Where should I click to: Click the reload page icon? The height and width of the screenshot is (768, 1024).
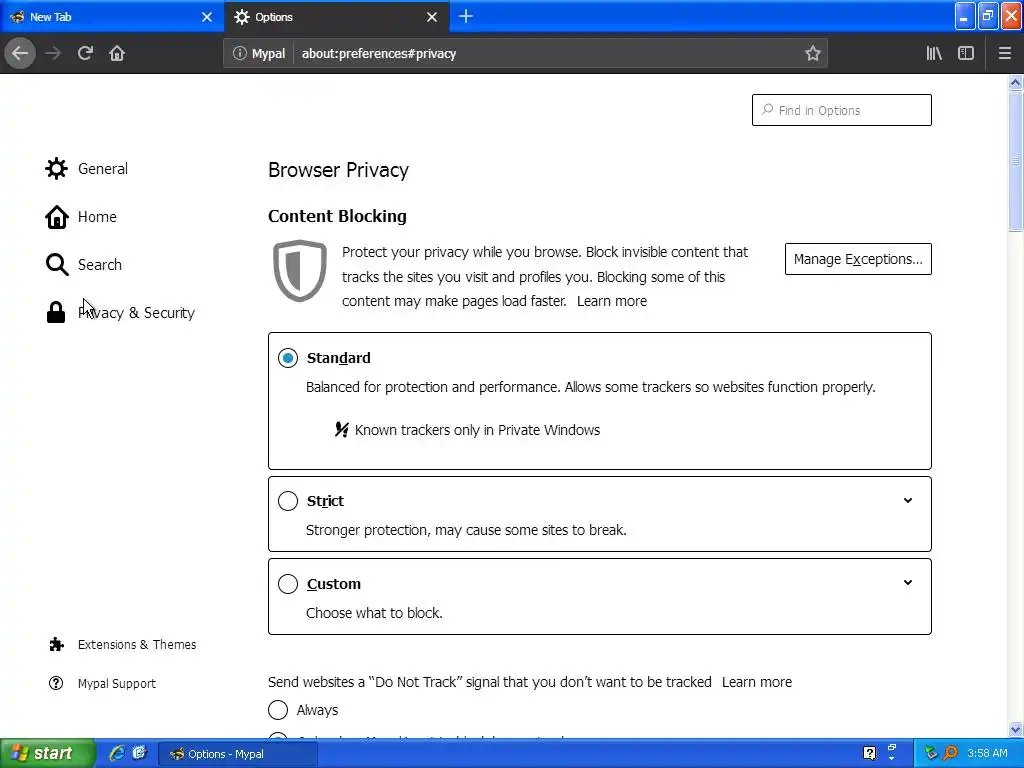click(x=85, y=53)
